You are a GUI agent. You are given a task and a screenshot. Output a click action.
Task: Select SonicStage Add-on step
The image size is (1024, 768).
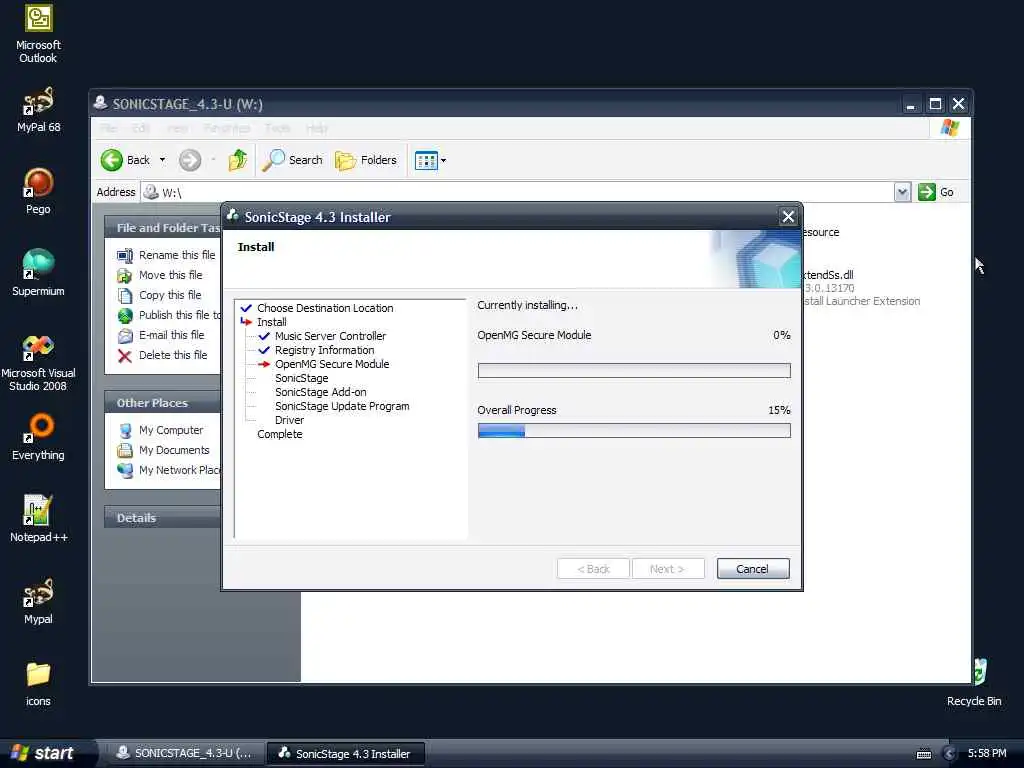click(x=320, y=392)
